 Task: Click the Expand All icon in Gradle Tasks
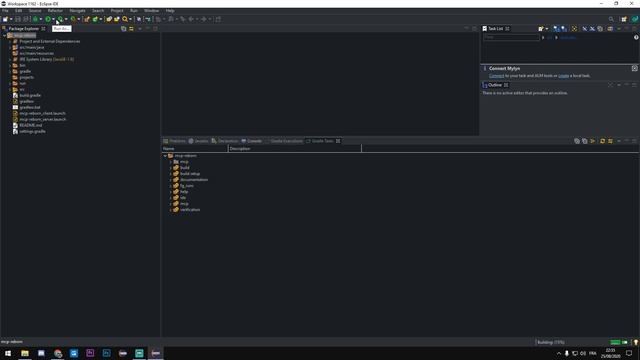pyautogui.click(x=577, y=141)
